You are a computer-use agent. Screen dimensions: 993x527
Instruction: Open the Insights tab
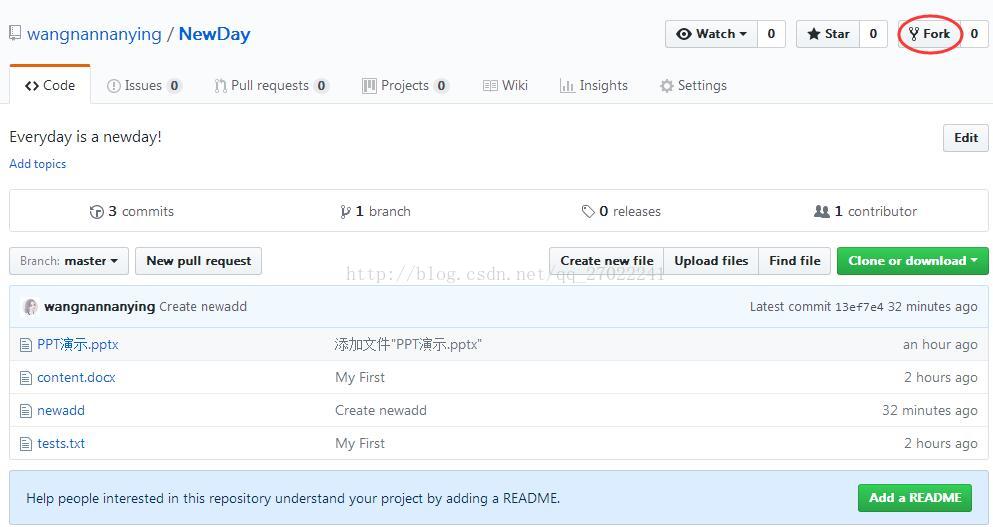click(x=594, y=86)
